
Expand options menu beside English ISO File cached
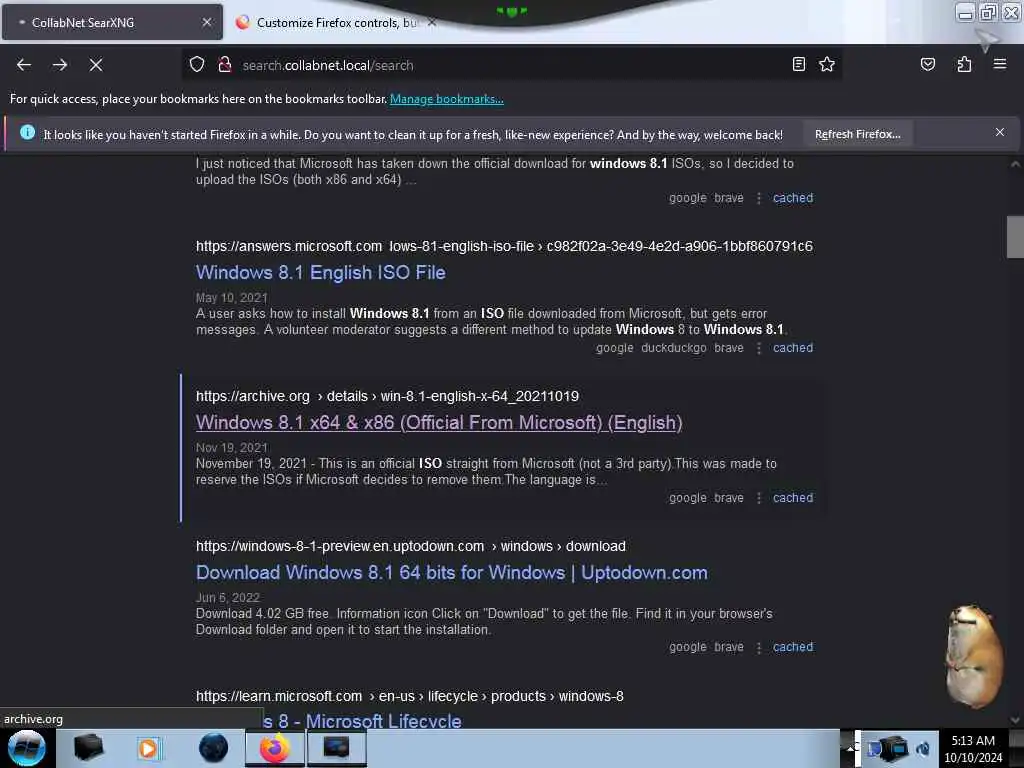tap(759, 348)
